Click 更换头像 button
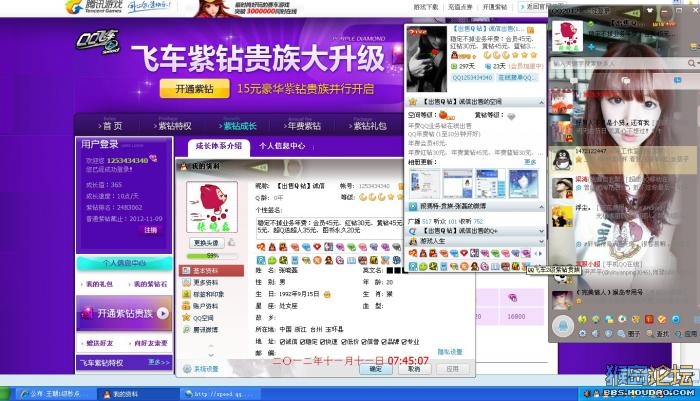700x401 pixels. [x=206, y=242]
